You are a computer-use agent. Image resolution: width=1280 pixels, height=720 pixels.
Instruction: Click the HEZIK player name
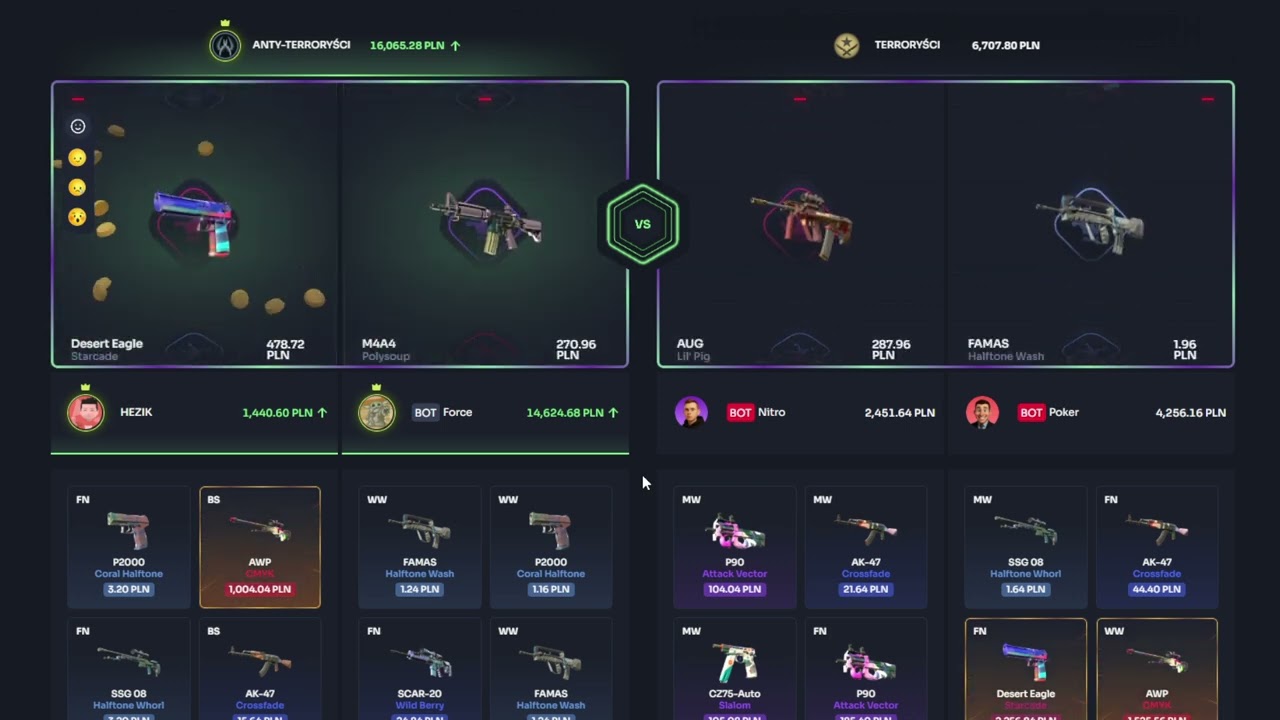tap(136, 412)
